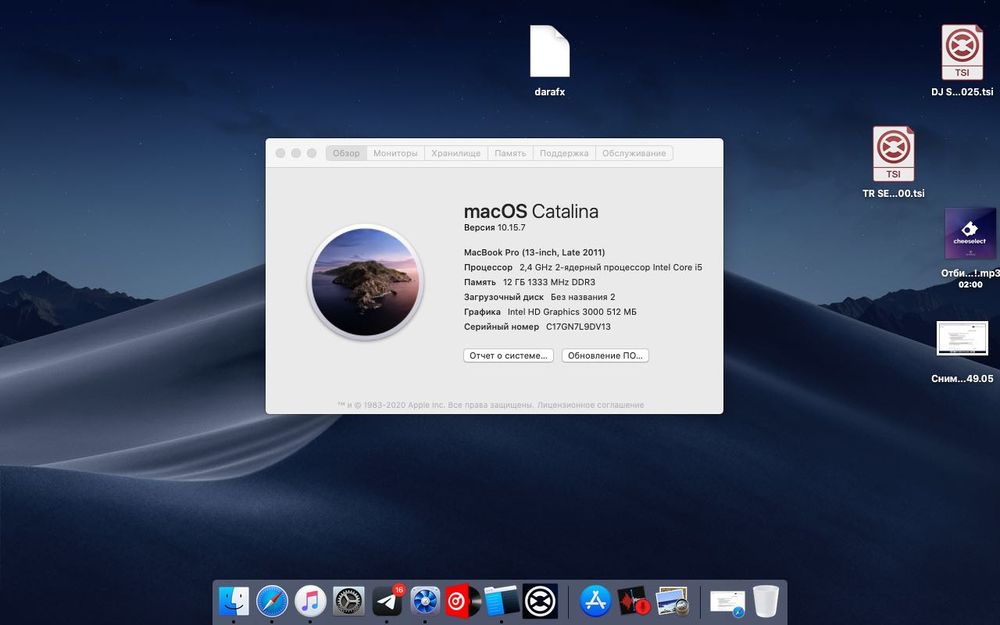This screenshot has height=625, width=1000.
Task: Open the Обслуживание tab
Action: 634,153
